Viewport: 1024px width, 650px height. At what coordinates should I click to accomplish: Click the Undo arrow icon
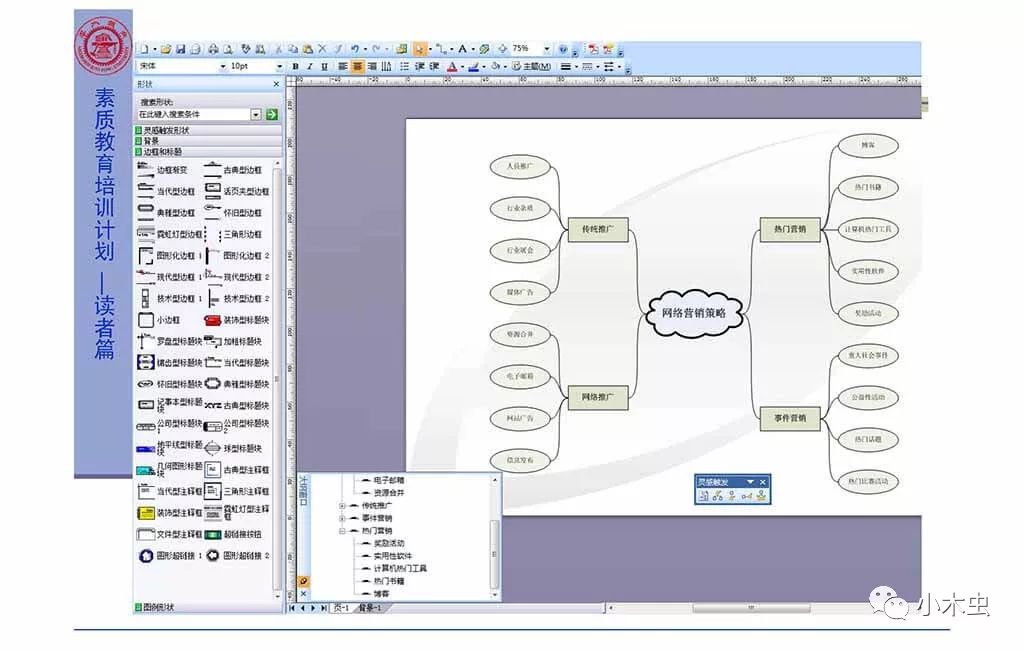tap(354, 49)
